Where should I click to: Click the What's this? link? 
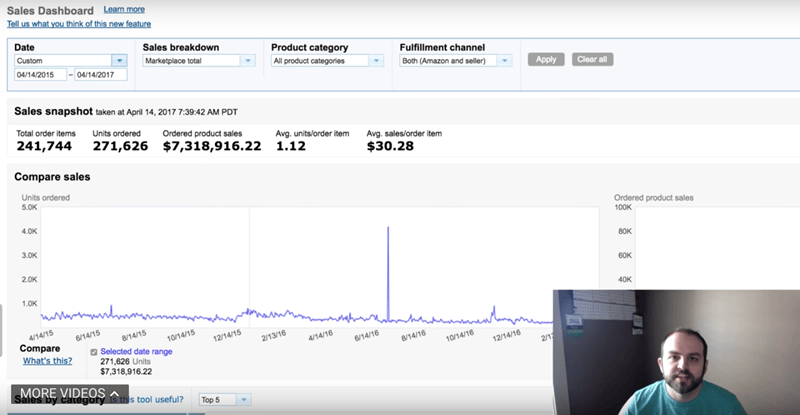pyautogui.click(x=47, y=361)
